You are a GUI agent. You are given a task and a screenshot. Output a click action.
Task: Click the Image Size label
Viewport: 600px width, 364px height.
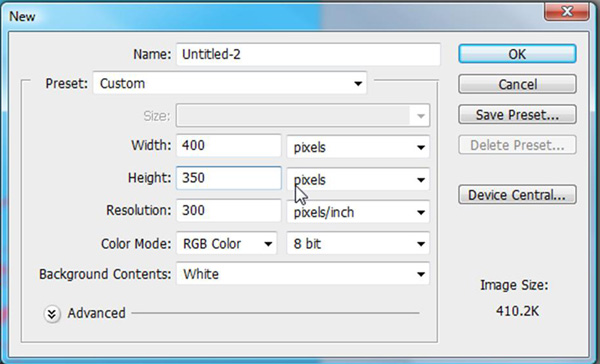(x=514, y=285)
